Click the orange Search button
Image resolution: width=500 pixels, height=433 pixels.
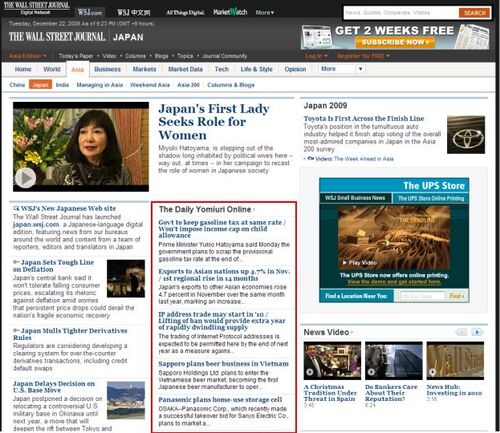474,13
